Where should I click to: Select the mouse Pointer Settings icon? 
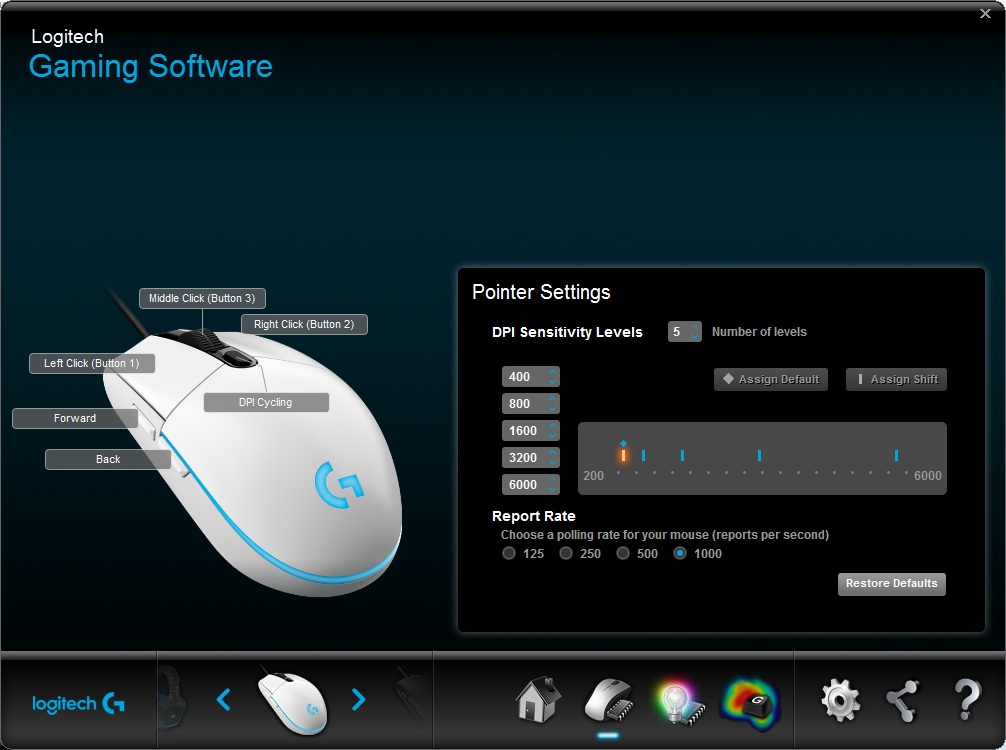(608, 700)
